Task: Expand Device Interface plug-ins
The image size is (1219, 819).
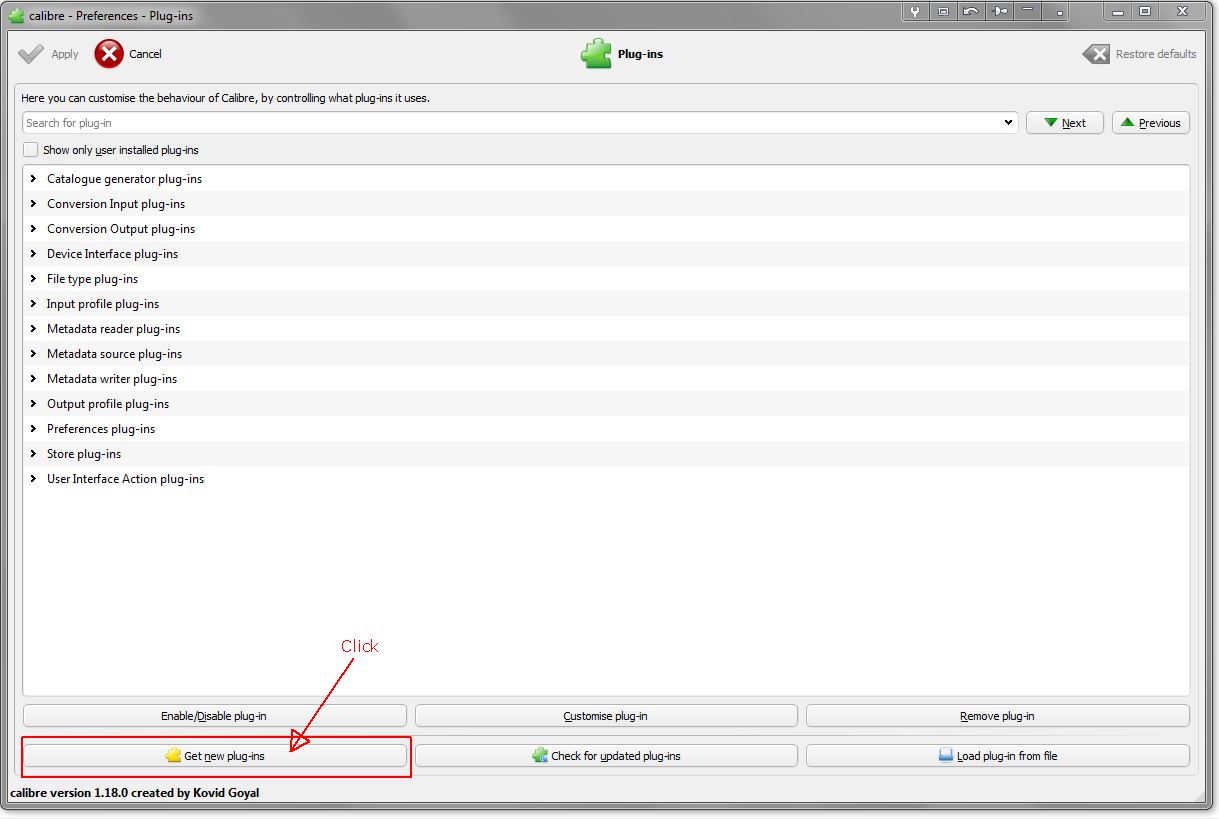Action: [33, 254]
